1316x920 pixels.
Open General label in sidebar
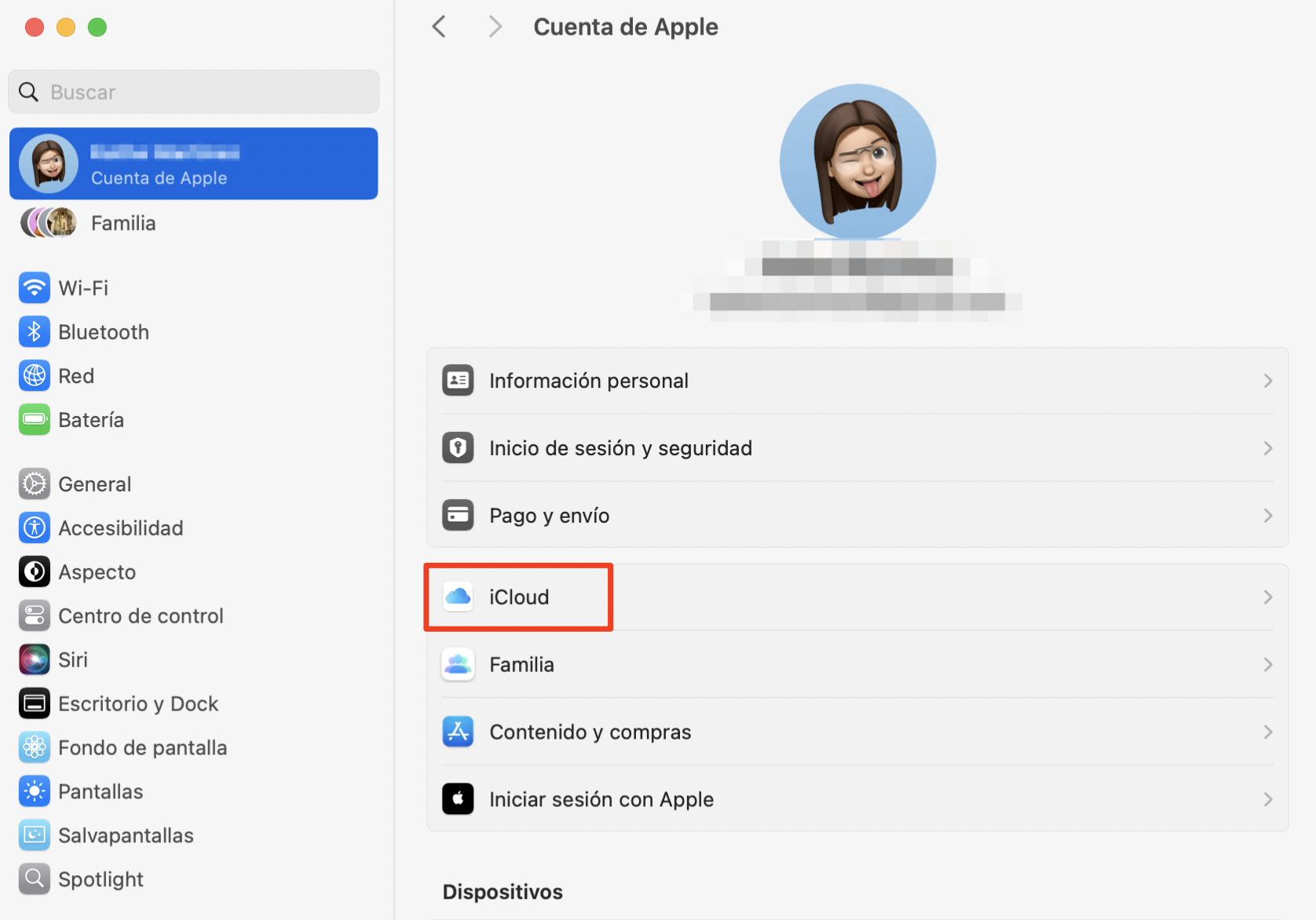click(95, 484)
